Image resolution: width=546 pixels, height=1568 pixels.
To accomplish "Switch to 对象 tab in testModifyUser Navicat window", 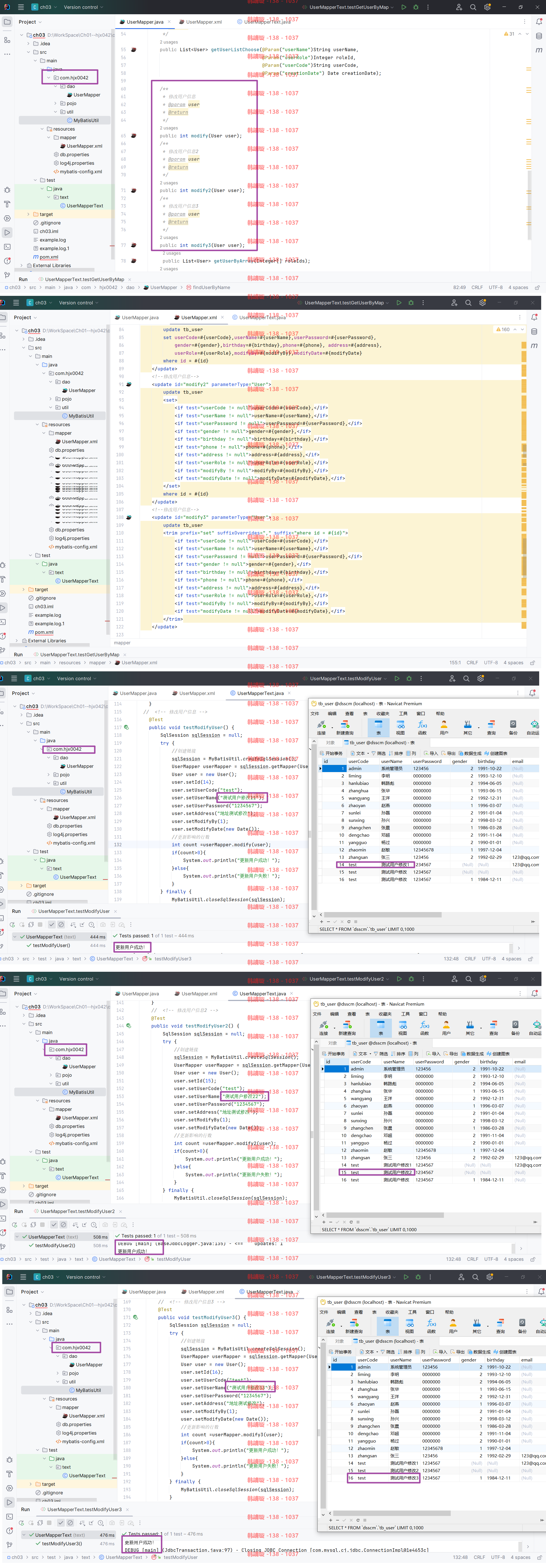I will 330,742.
